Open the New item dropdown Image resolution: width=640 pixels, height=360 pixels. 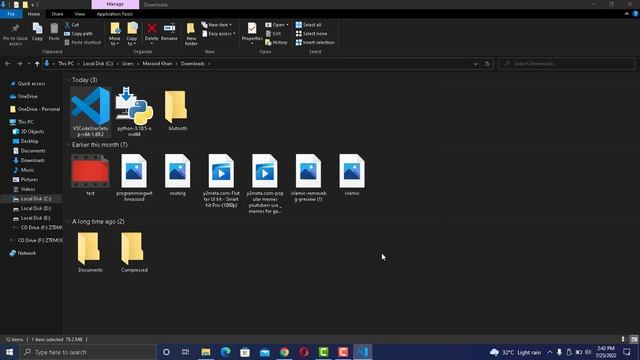pos(217,25)
